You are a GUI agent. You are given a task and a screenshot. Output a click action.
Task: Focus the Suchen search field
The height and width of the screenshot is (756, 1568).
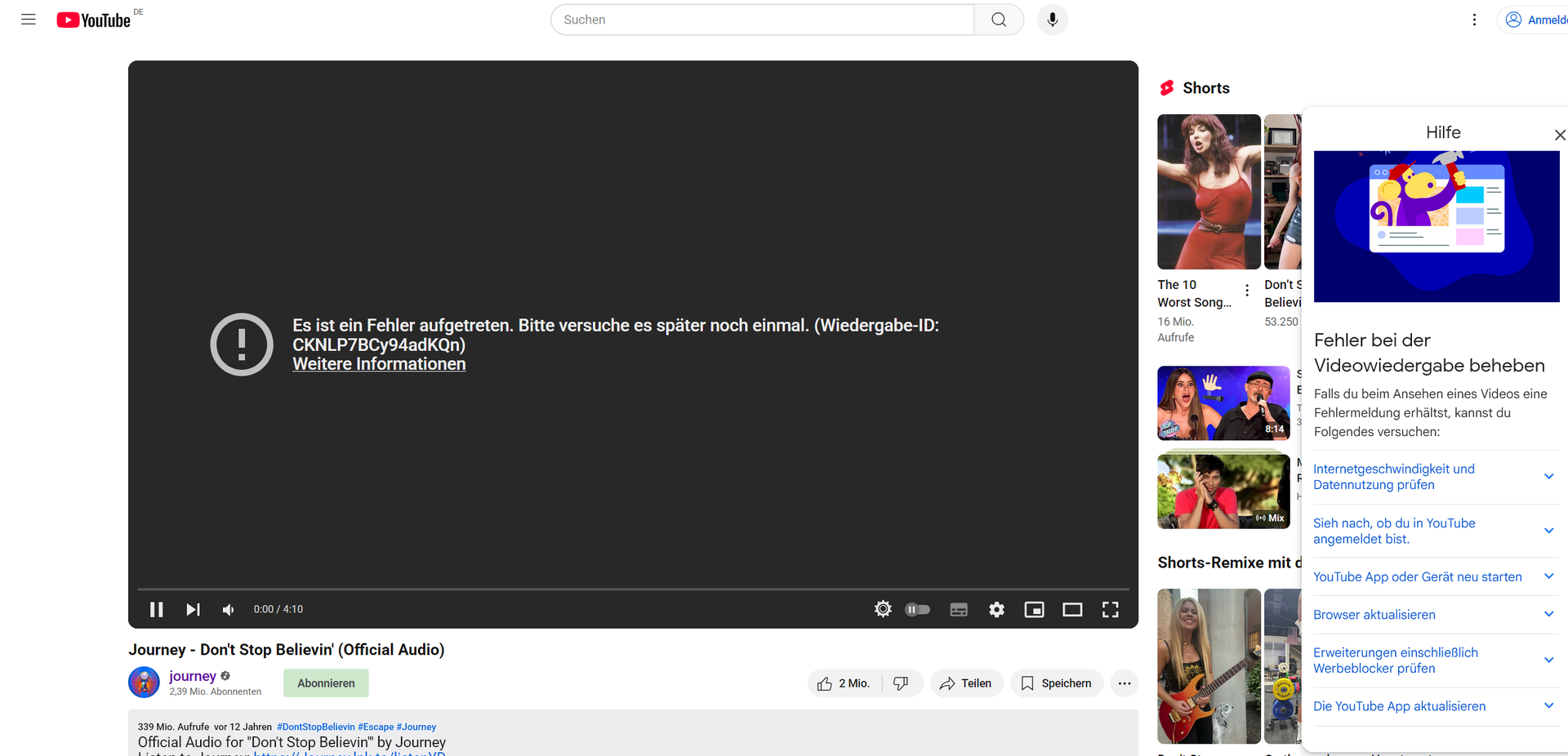coord(762,20)
